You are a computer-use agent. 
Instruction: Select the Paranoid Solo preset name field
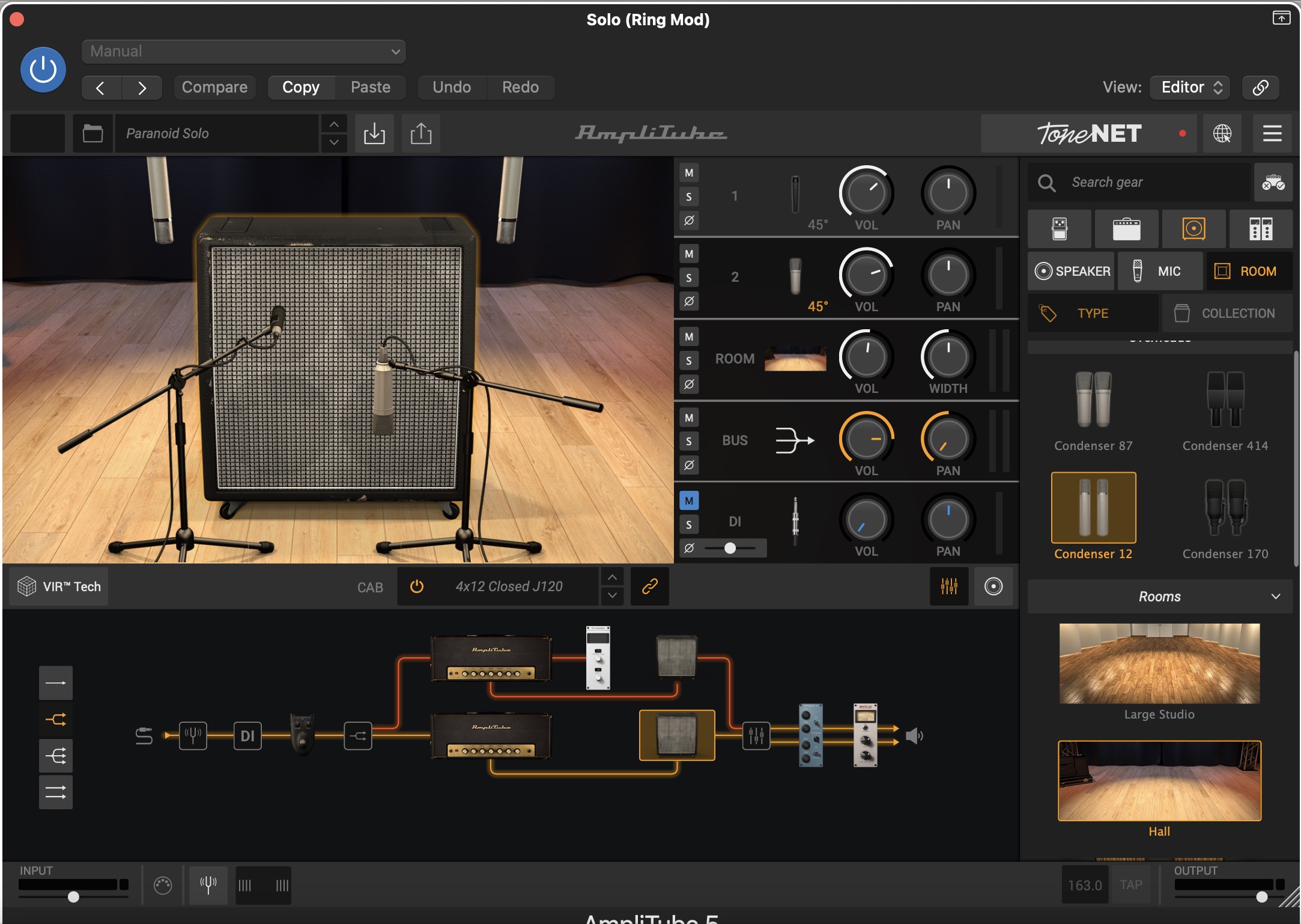point(217,133)
